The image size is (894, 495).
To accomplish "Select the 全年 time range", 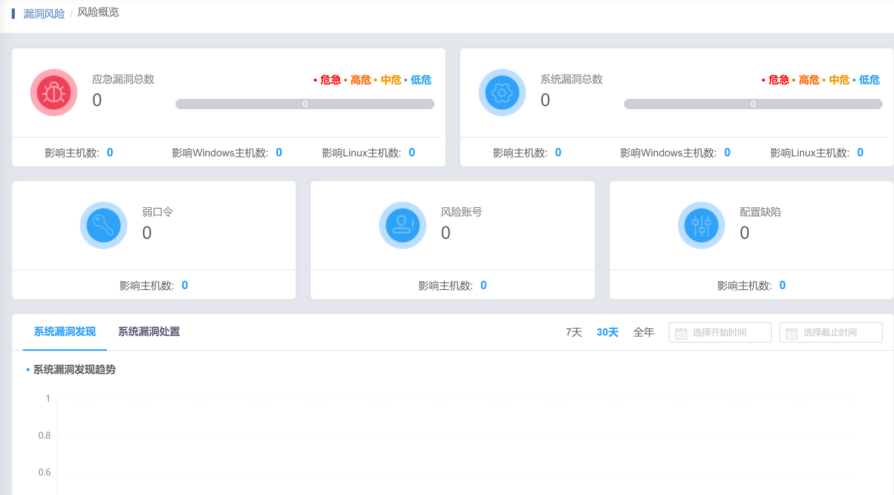I will click(x=643, y=332).
